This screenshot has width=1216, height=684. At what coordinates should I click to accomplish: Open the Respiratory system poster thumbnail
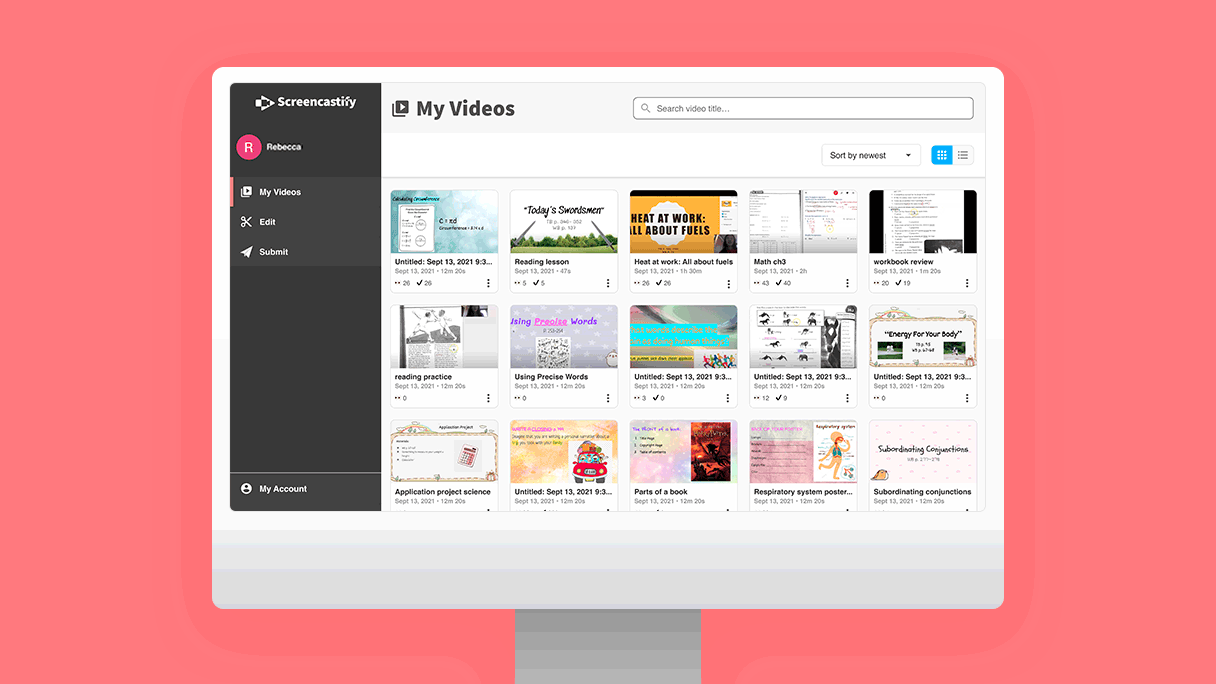coord(803,451)
